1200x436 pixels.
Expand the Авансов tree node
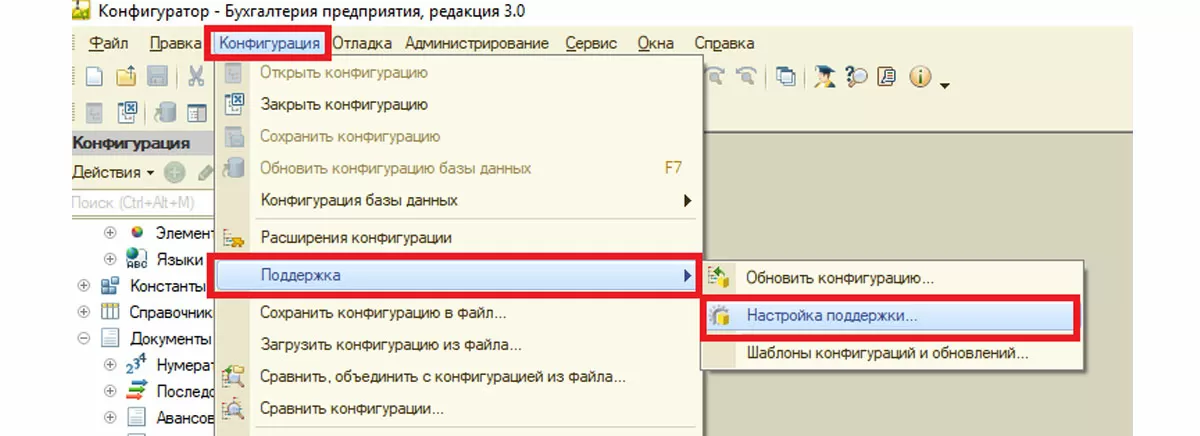[111, 417]
